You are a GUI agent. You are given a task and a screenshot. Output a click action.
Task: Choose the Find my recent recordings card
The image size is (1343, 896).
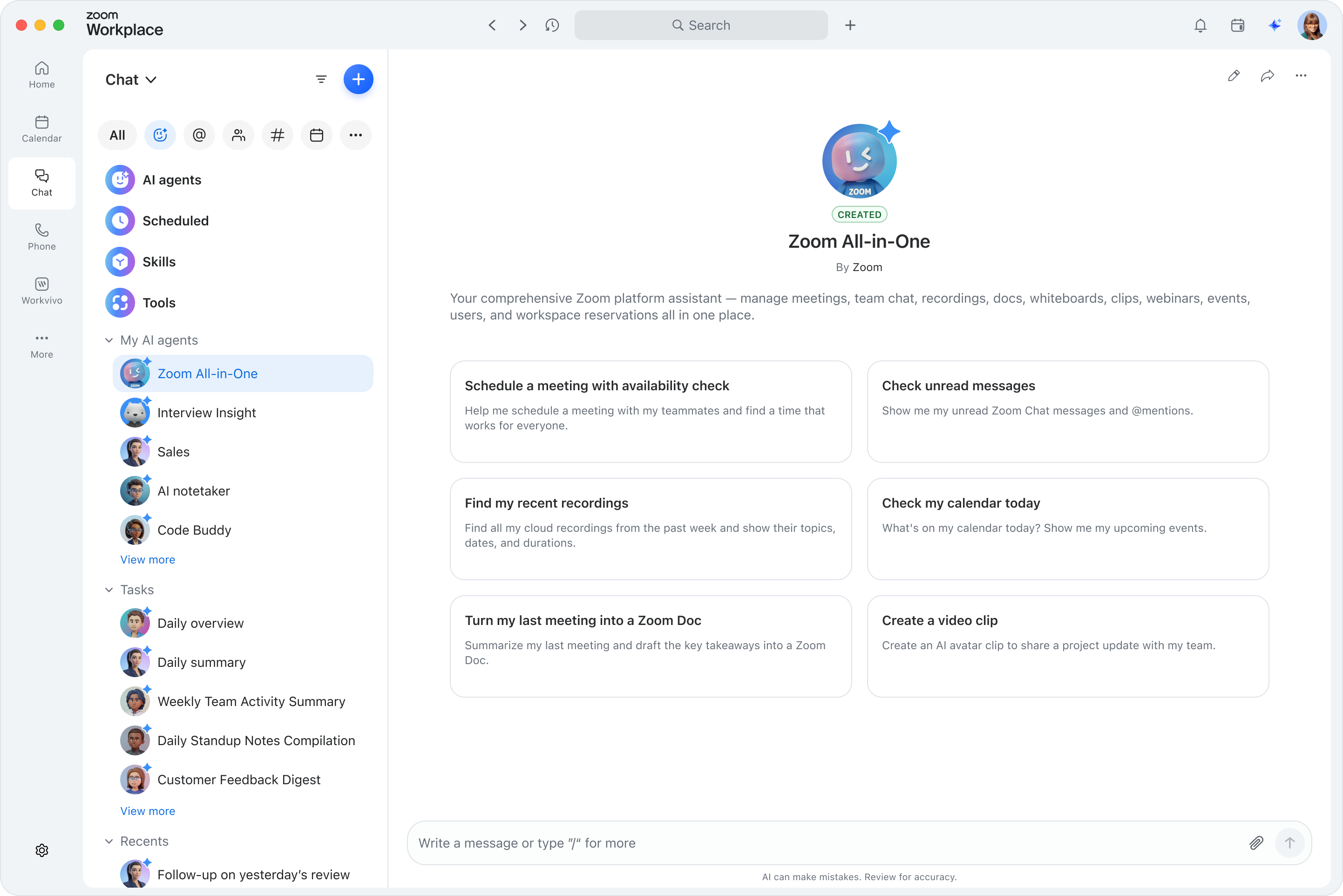point(651,529)
